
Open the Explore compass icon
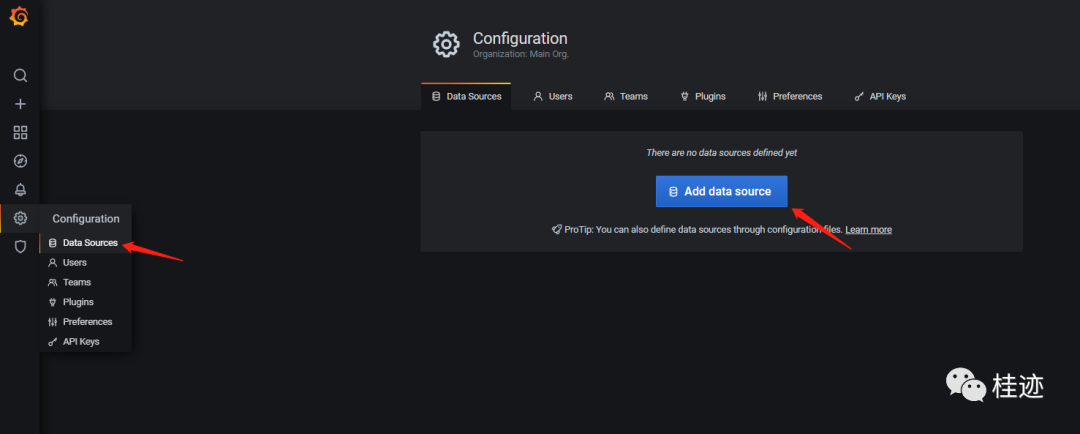20,161
